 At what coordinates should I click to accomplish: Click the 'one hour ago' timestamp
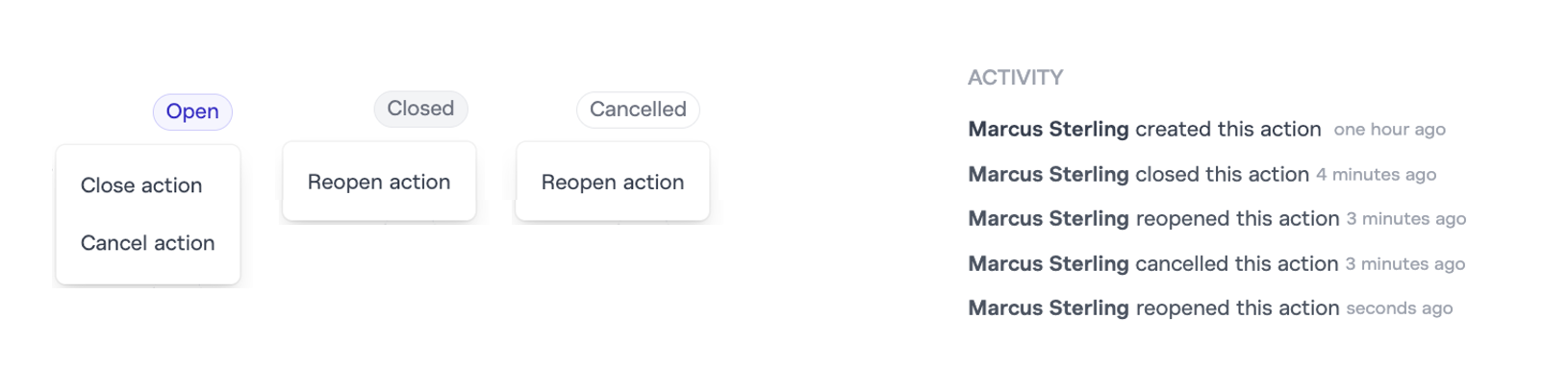coord(1389,130)
